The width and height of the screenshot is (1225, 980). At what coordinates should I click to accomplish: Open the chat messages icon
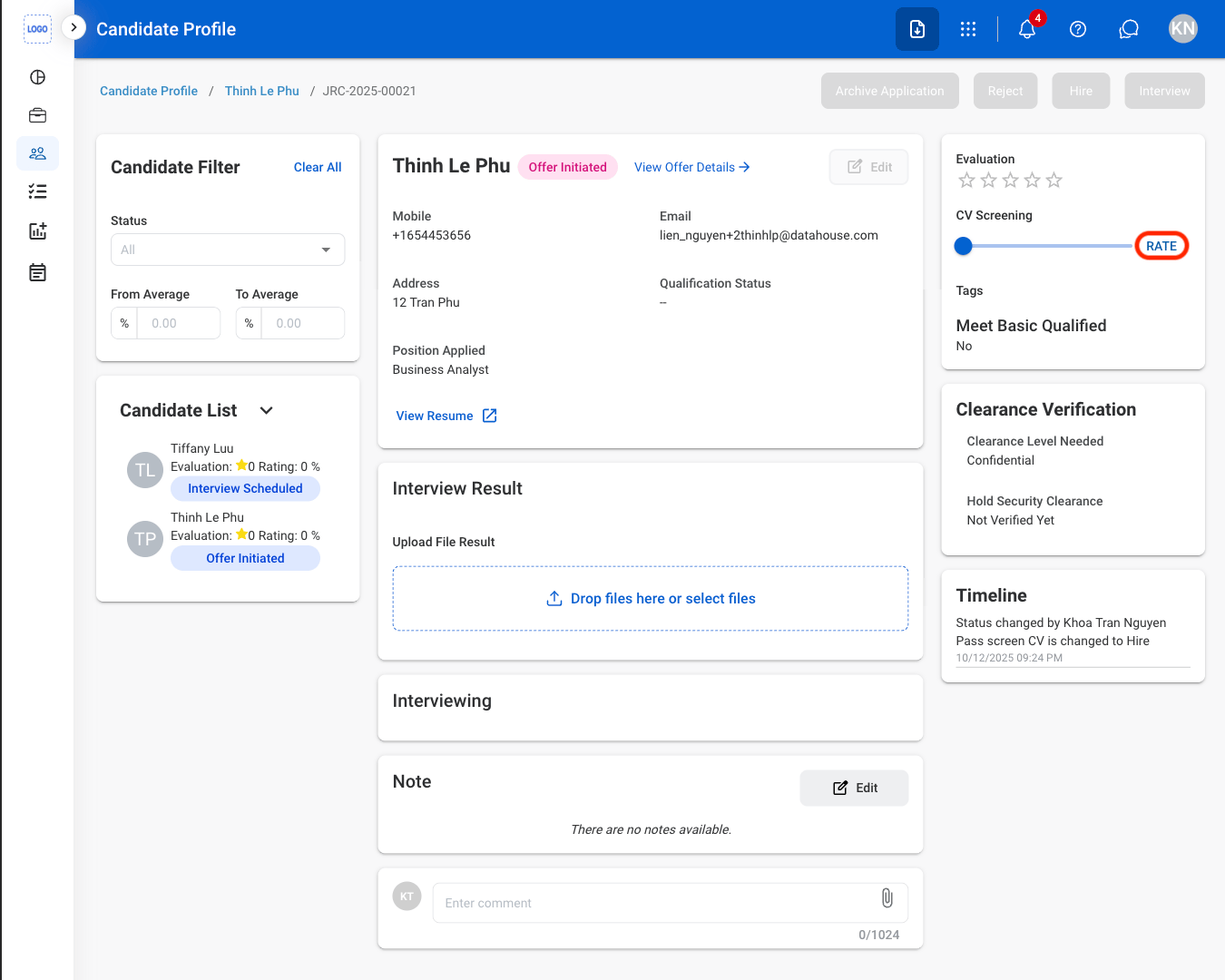click(1129, 29)
